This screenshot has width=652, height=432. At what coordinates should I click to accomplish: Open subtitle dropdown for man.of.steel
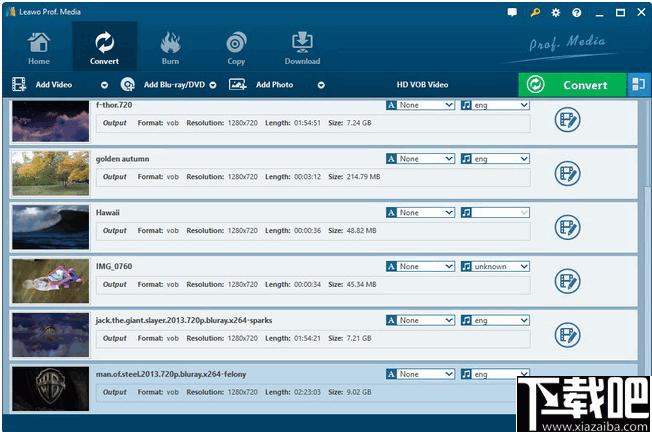click(420, 374)
